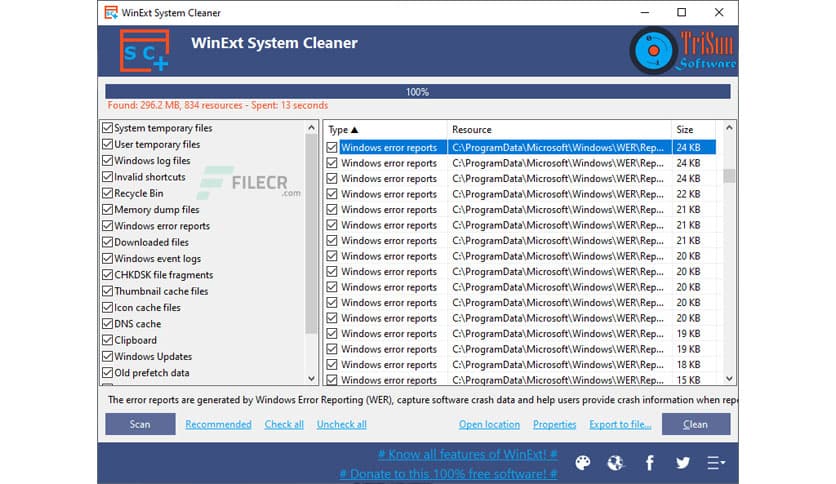Apply the Recommended selection link

219,424
